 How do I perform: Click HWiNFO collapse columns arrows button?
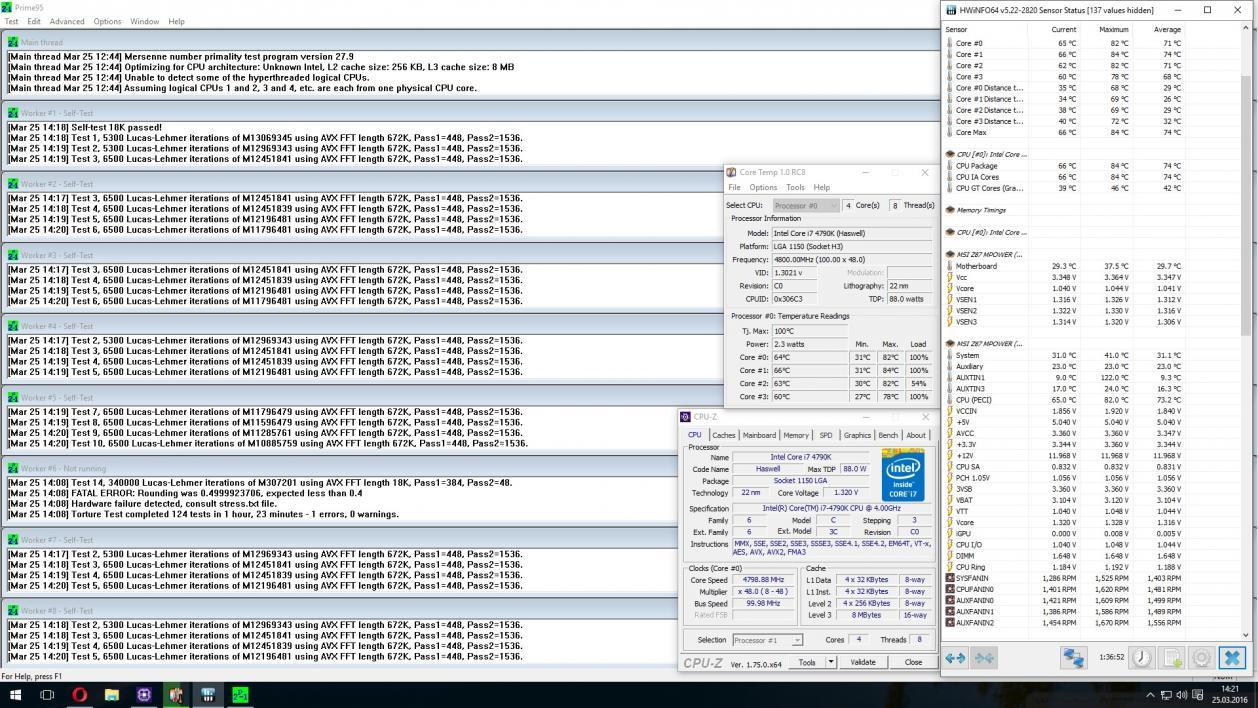click(984, 657)
